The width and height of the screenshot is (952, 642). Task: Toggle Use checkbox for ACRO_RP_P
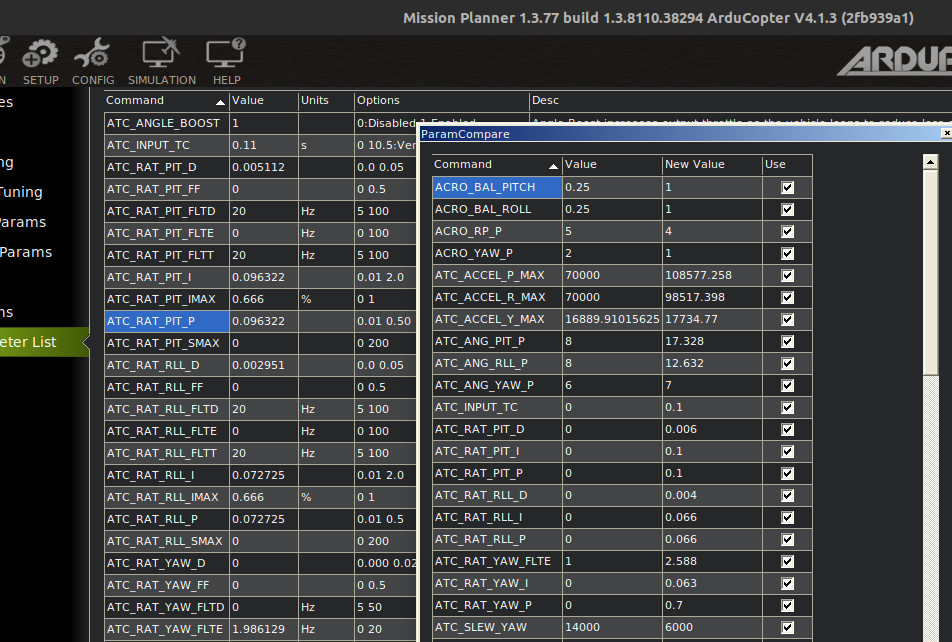pos(787,231)
